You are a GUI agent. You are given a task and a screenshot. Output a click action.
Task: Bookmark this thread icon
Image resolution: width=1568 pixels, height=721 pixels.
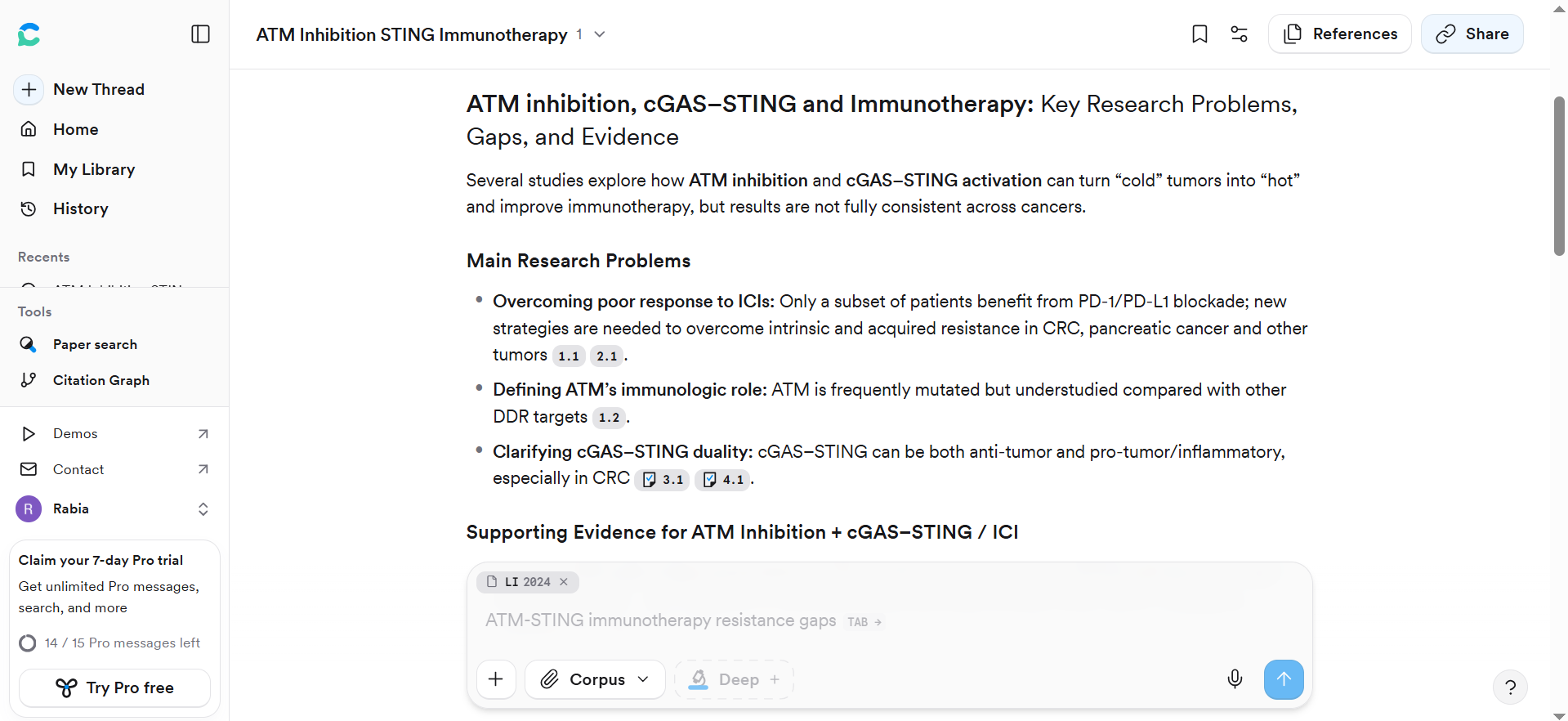[1199, 34]
